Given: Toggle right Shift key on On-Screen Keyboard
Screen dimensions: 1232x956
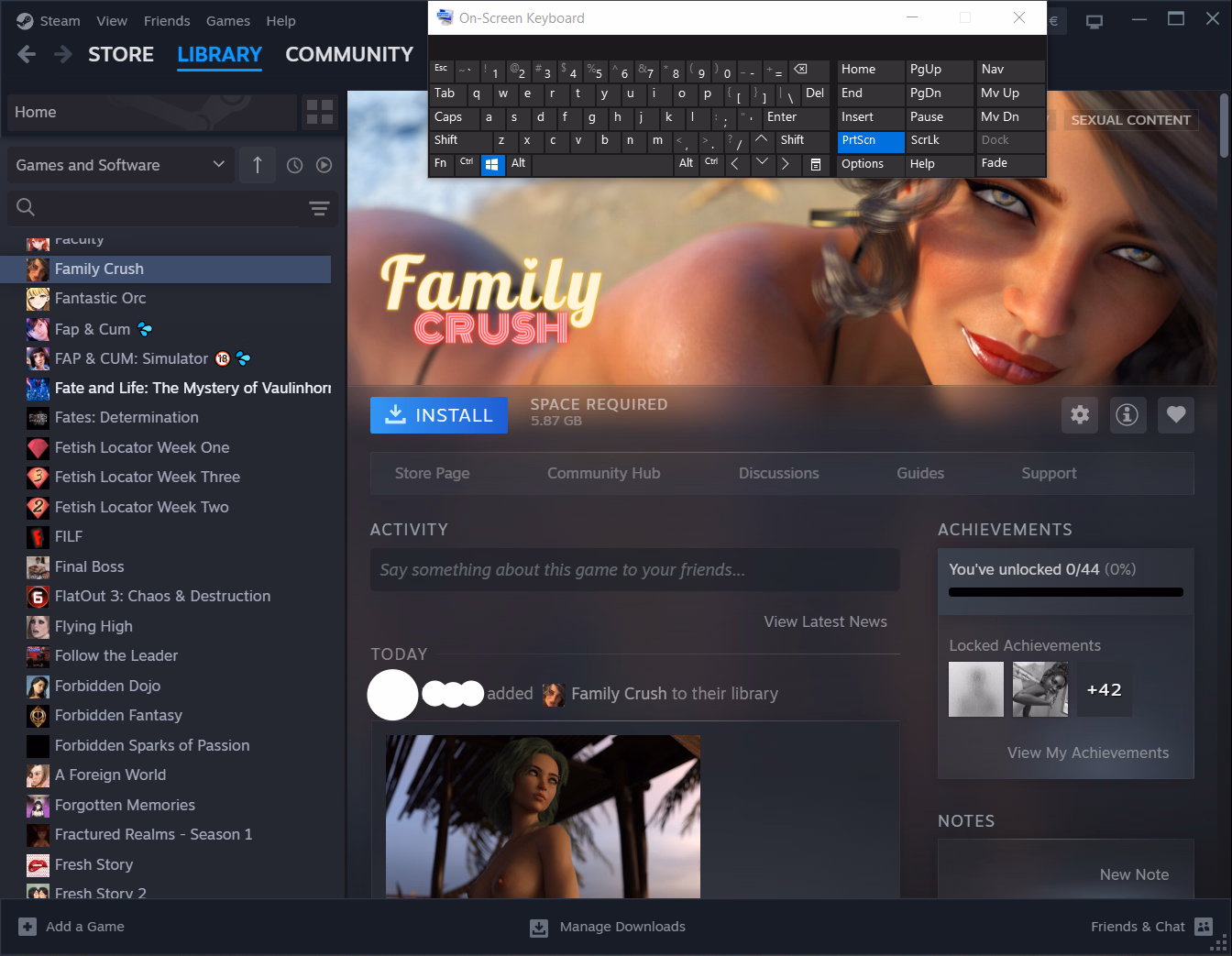Looking at the screenshot, I should [x=803, y=140].
